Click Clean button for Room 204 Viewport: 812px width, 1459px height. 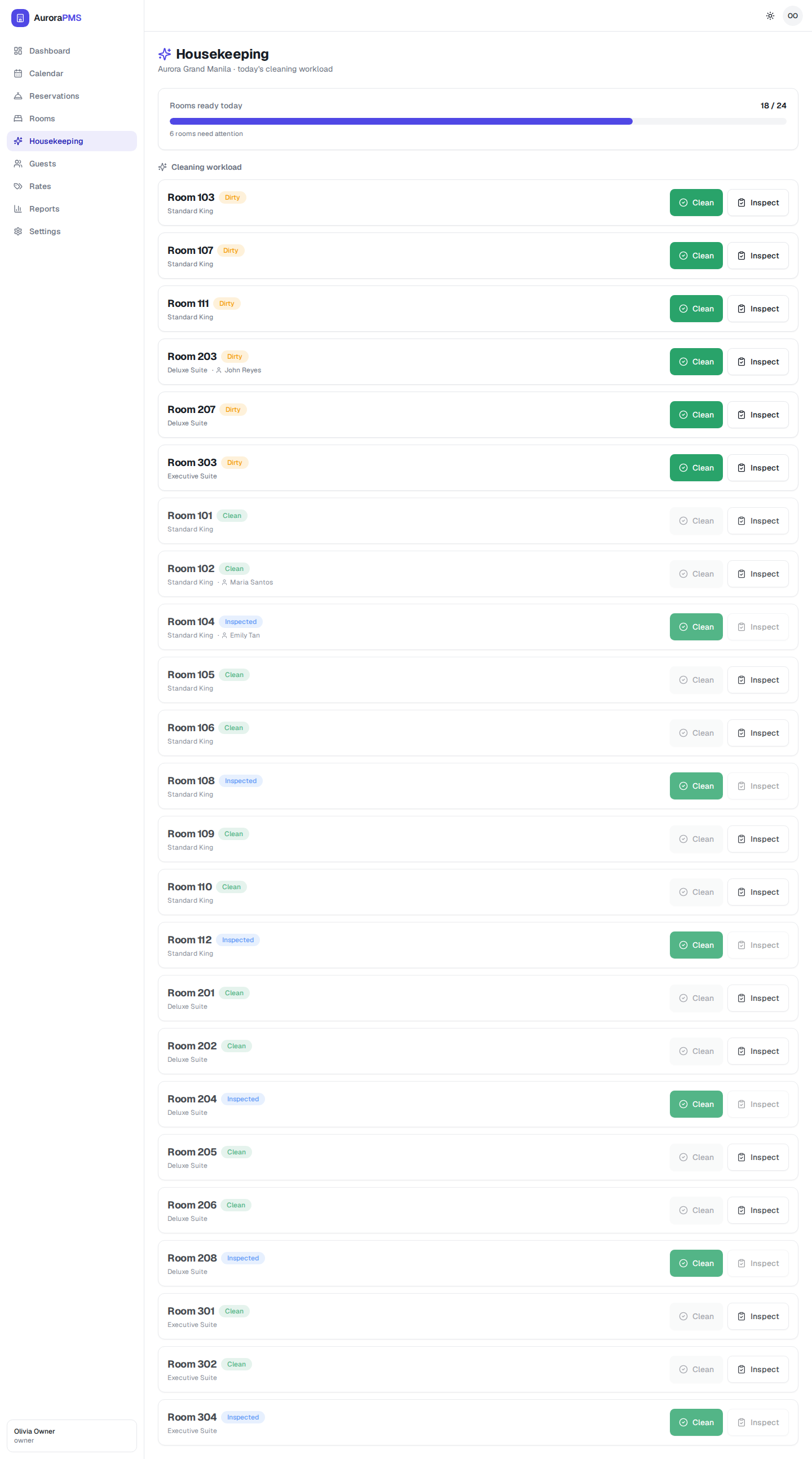[696, 1105]
